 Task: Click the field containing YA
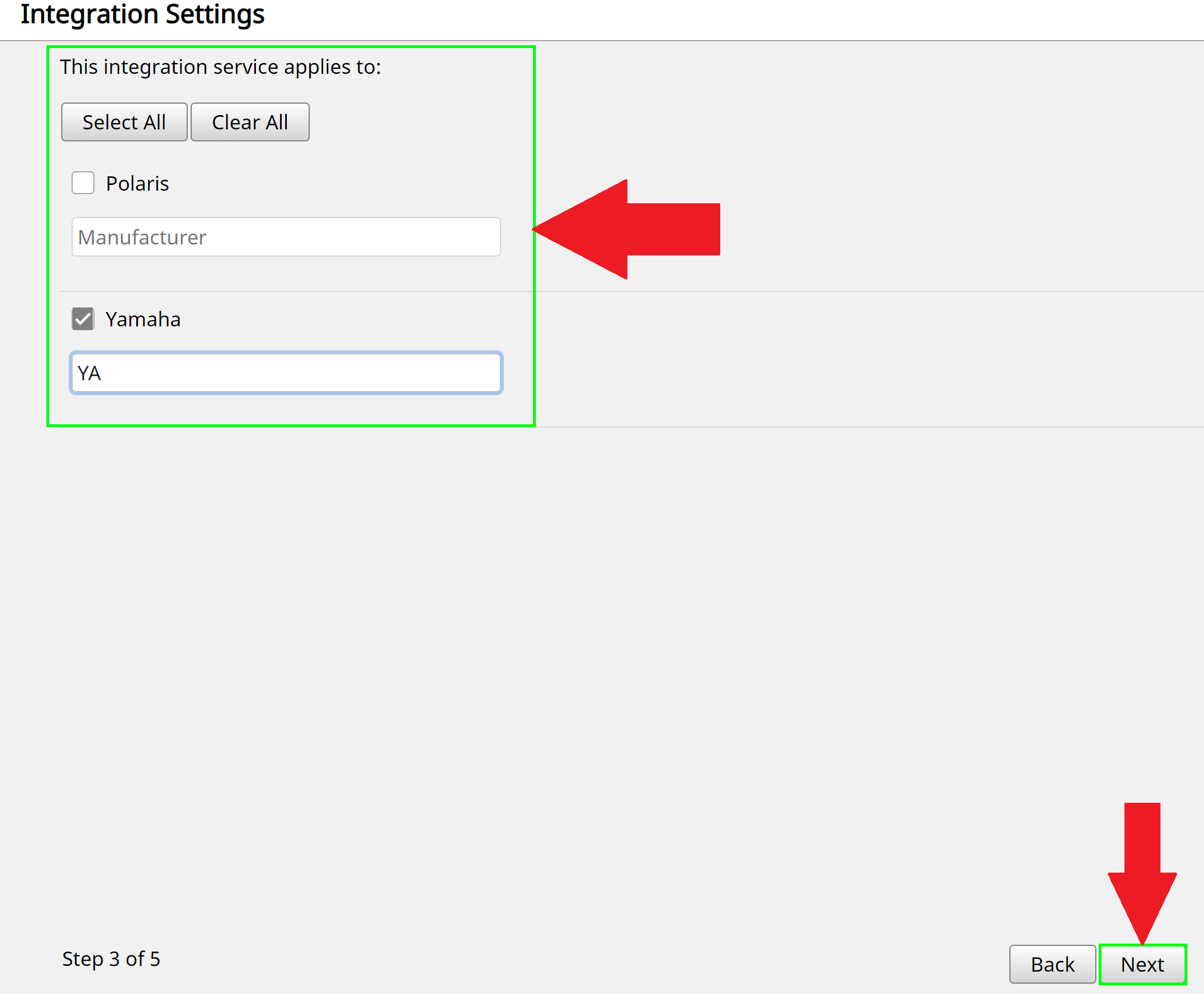tap(286, 373)
